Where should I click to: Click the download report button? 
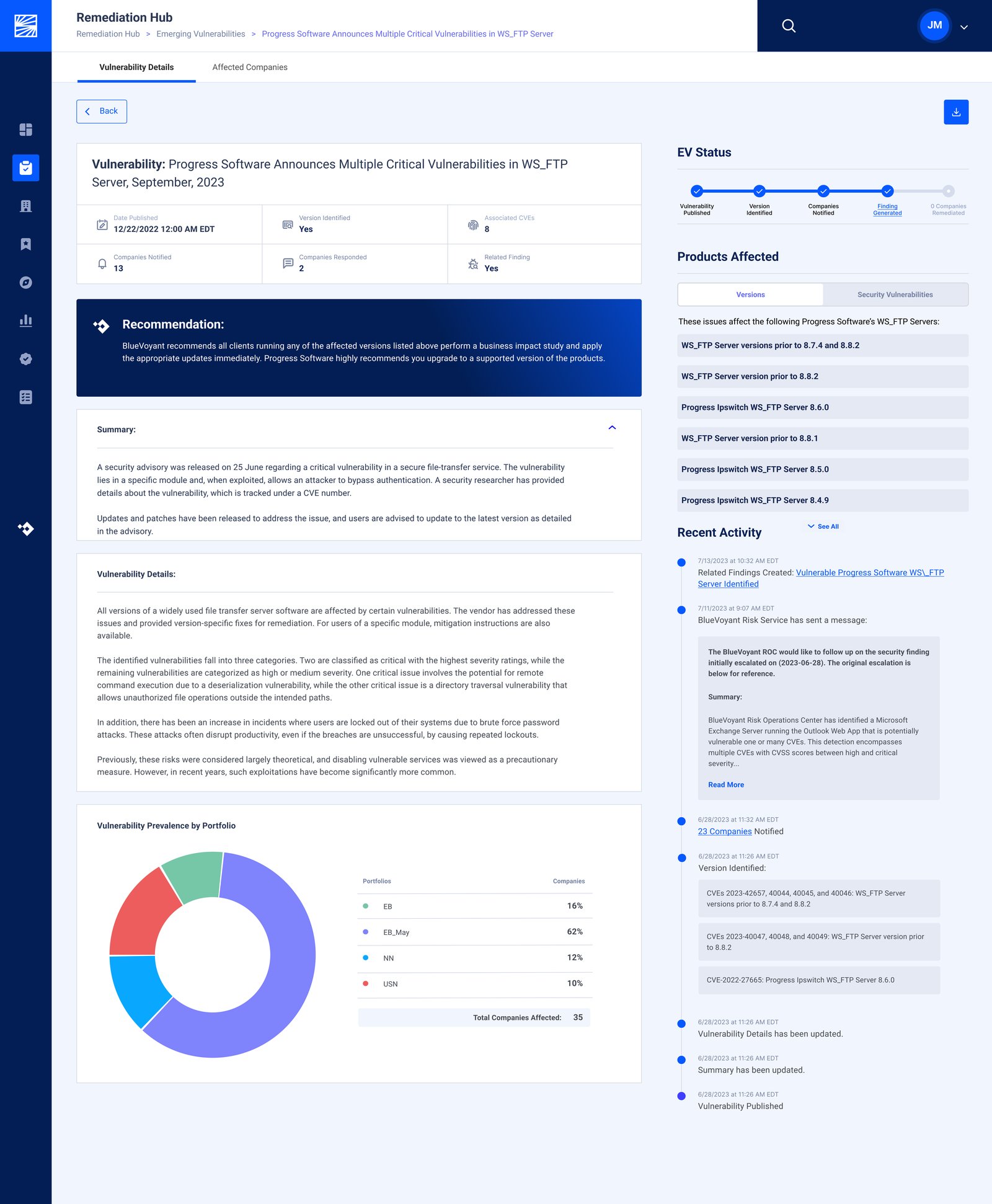point(956,112)
